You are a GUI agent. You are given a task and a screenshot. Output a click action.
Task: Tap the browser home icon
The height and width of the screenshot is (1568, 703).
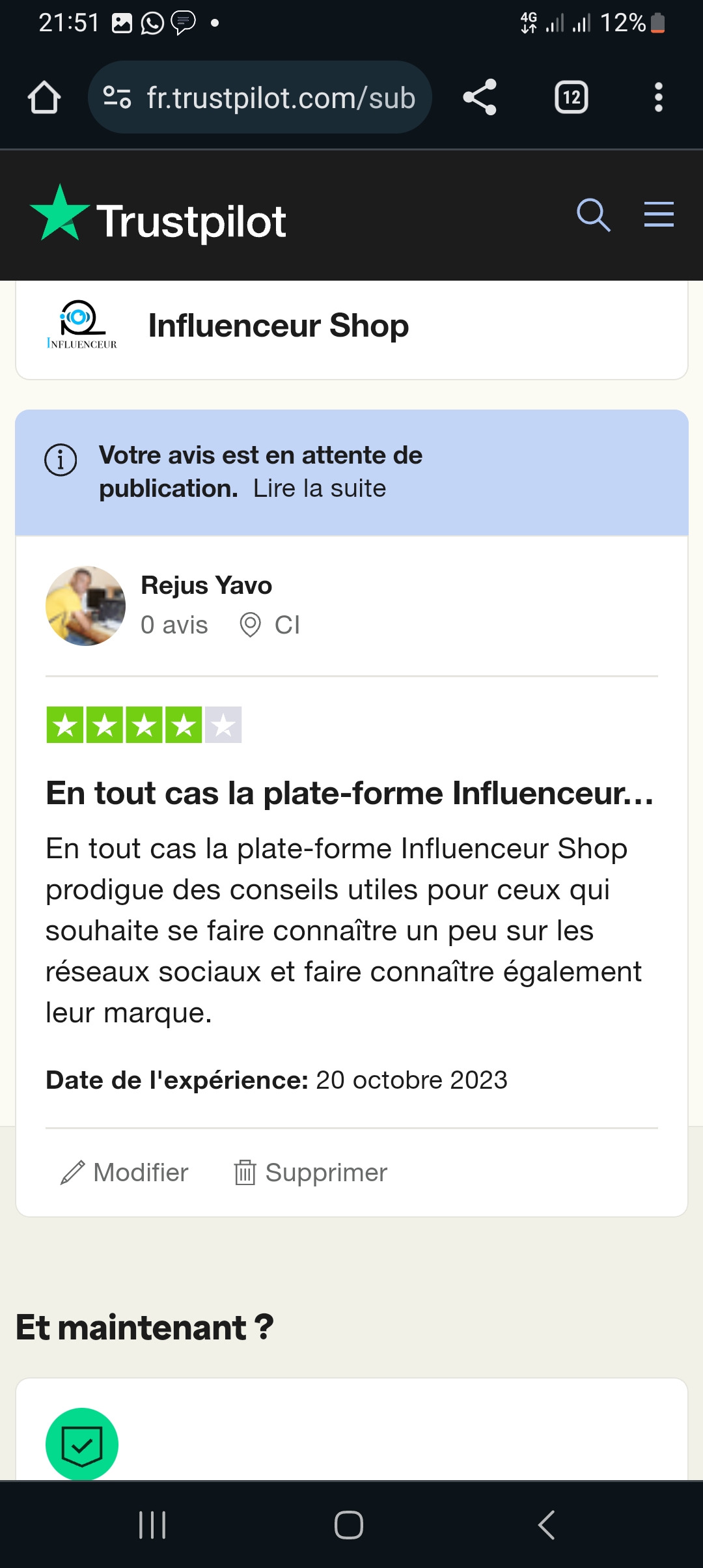(x=44, y=98)
